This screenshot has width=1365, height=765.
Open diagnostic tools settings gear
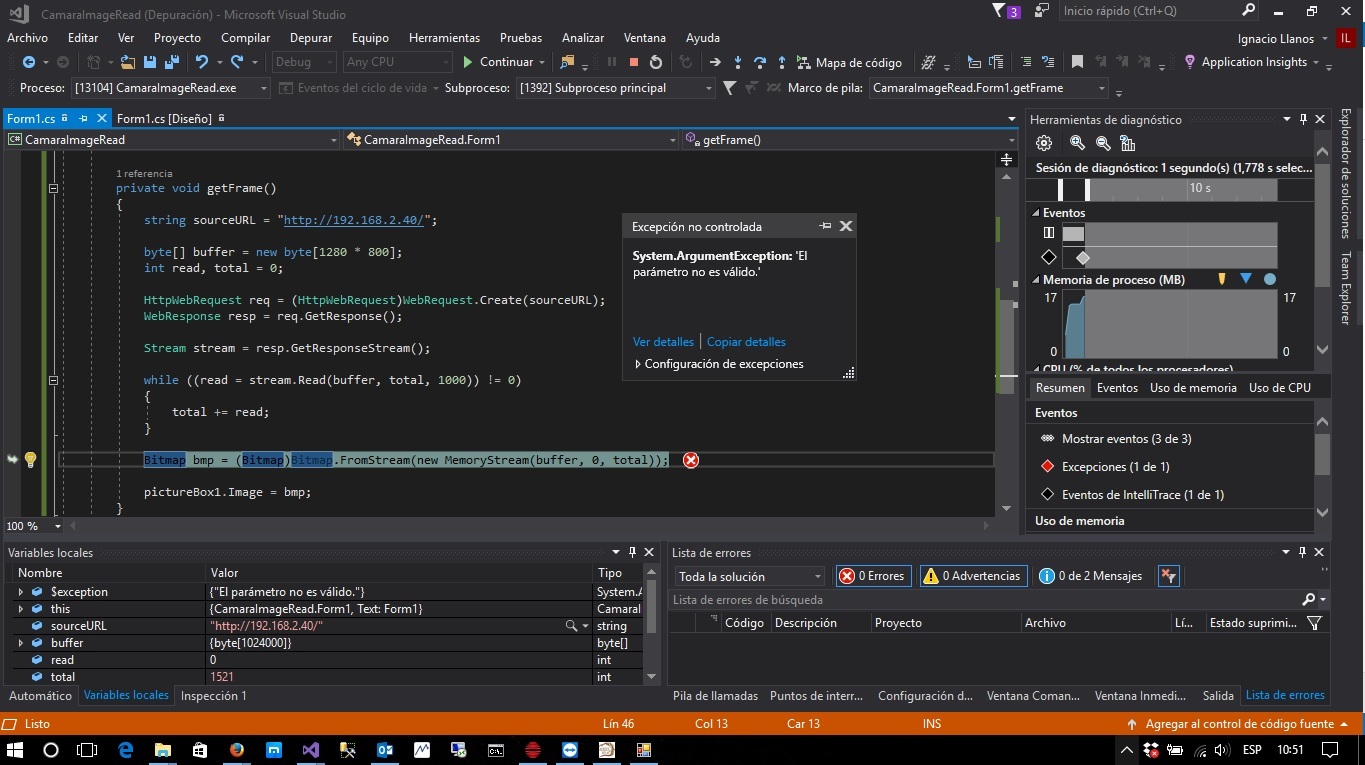pyautogui.click(x=1044, y=143)
